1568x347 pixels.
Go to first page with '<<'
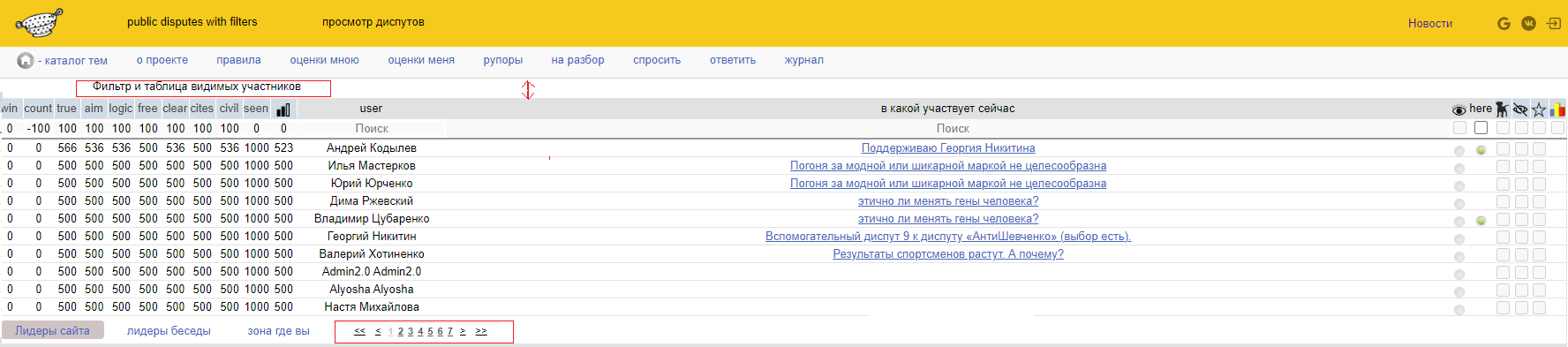359,331
